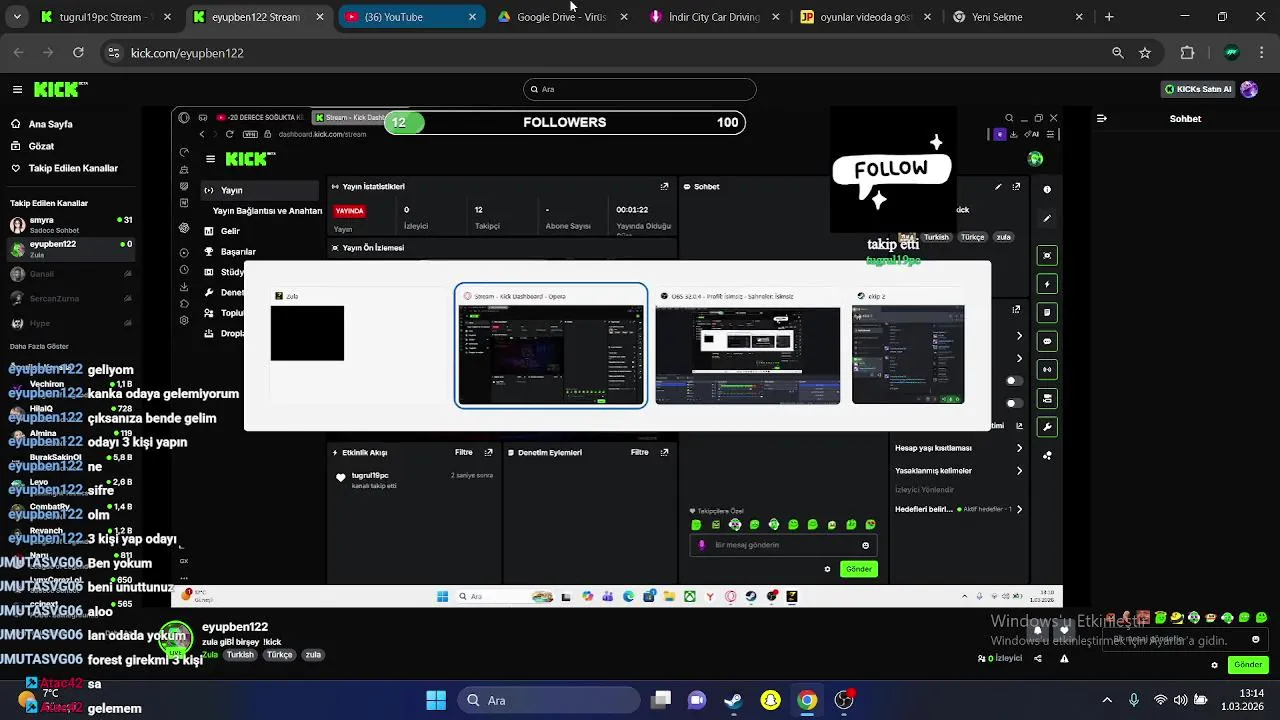
Task: Switch to the Google Drive tab
Action: [564, 17]
